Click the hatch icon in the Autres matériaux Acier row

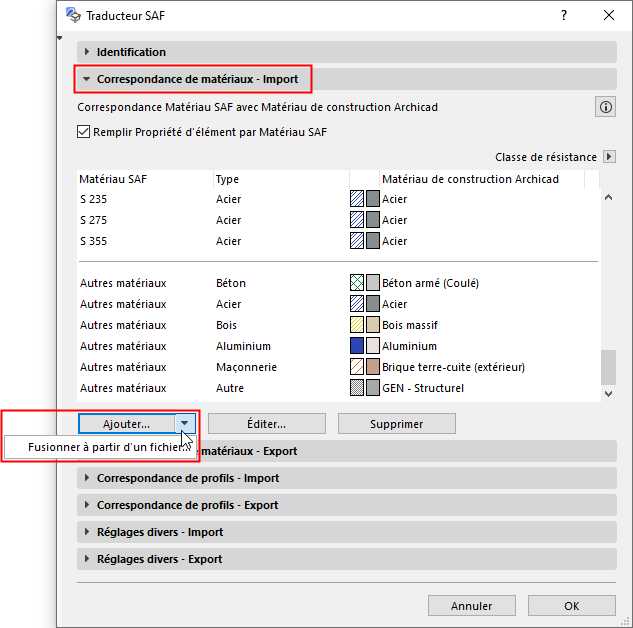357,304
